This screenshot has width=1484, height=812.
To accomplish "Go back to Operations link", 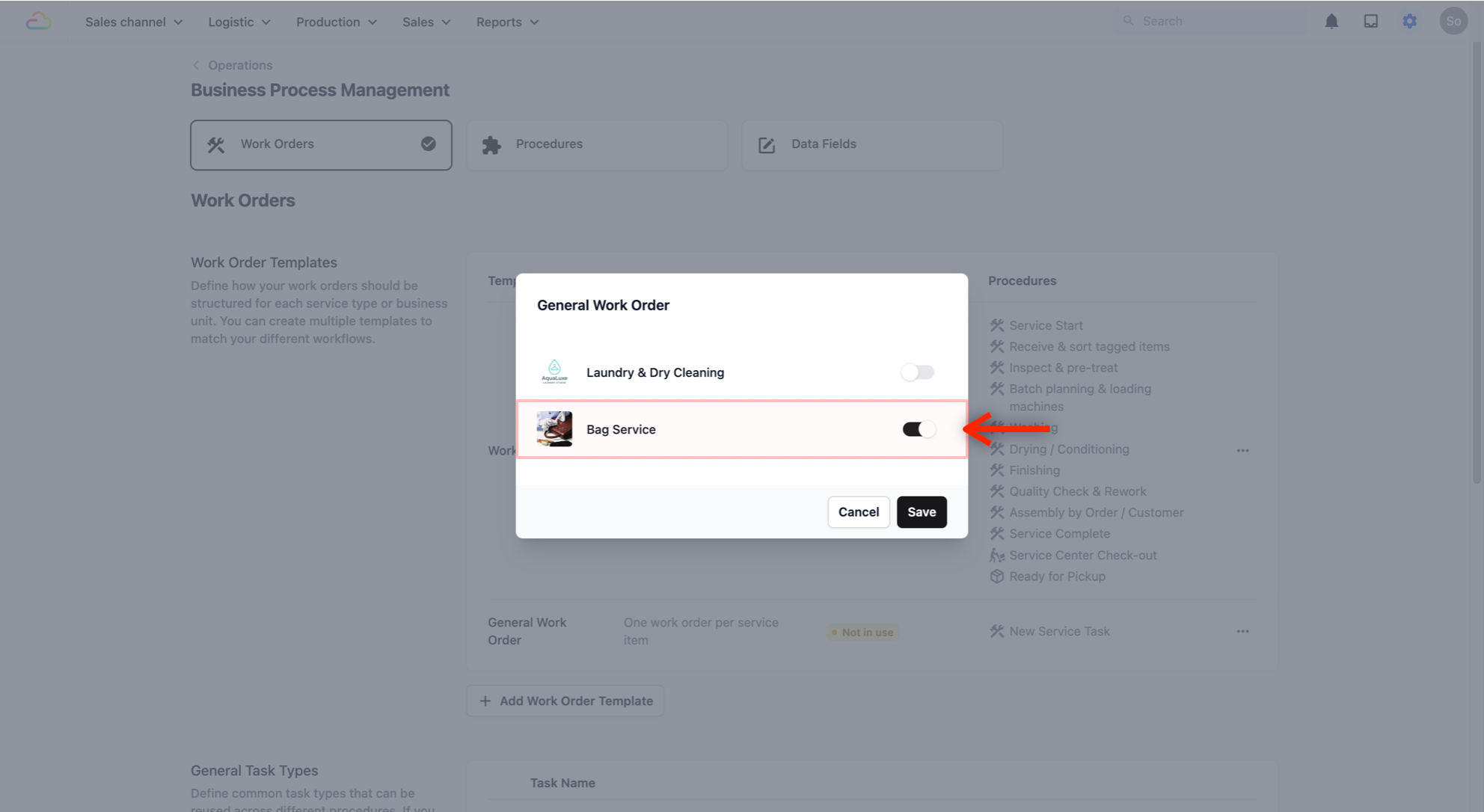I will [239, 65].
